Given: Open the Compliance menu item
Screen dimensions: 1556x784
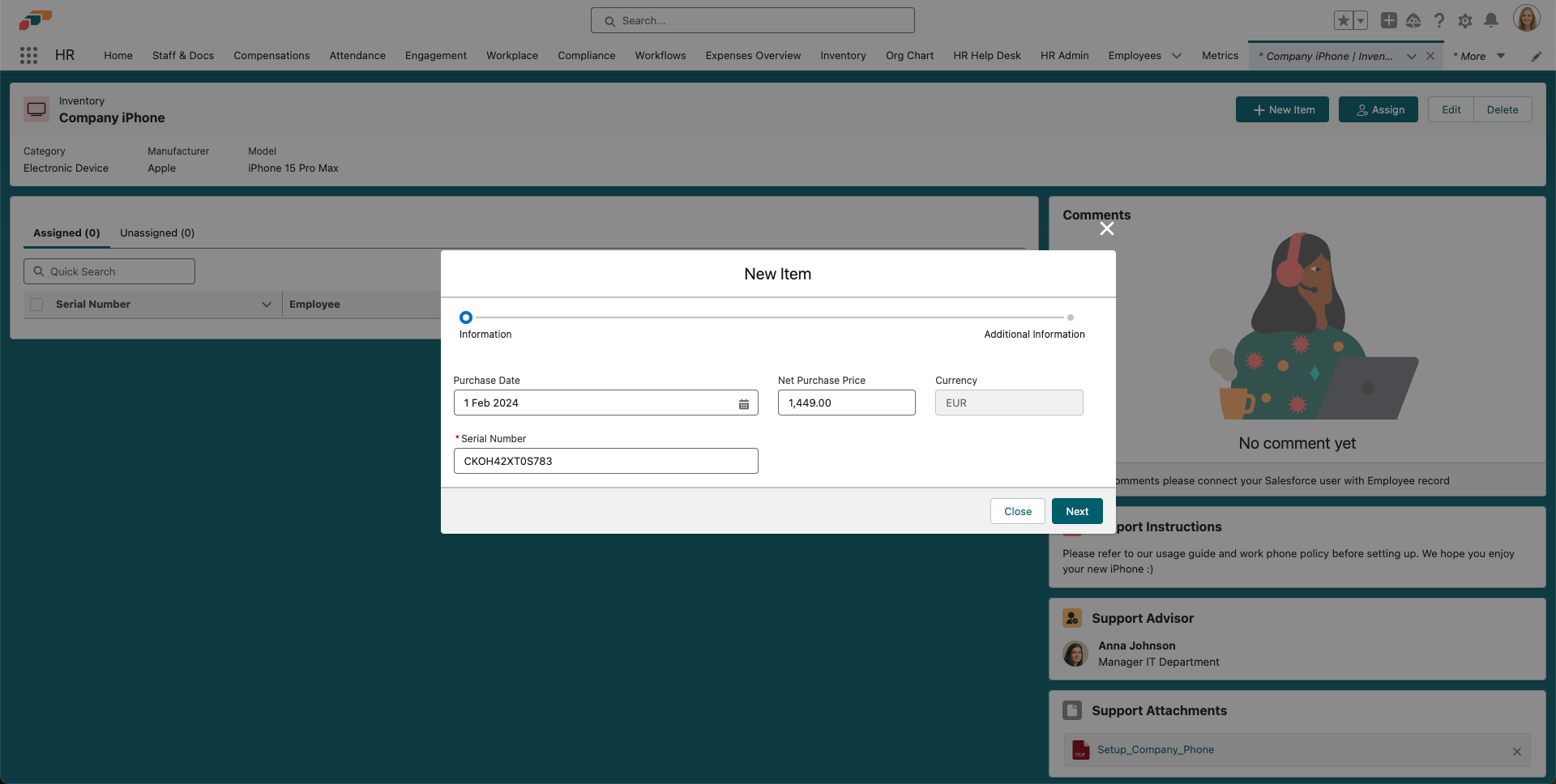Looking at the screenshot, I should (586, 55).
